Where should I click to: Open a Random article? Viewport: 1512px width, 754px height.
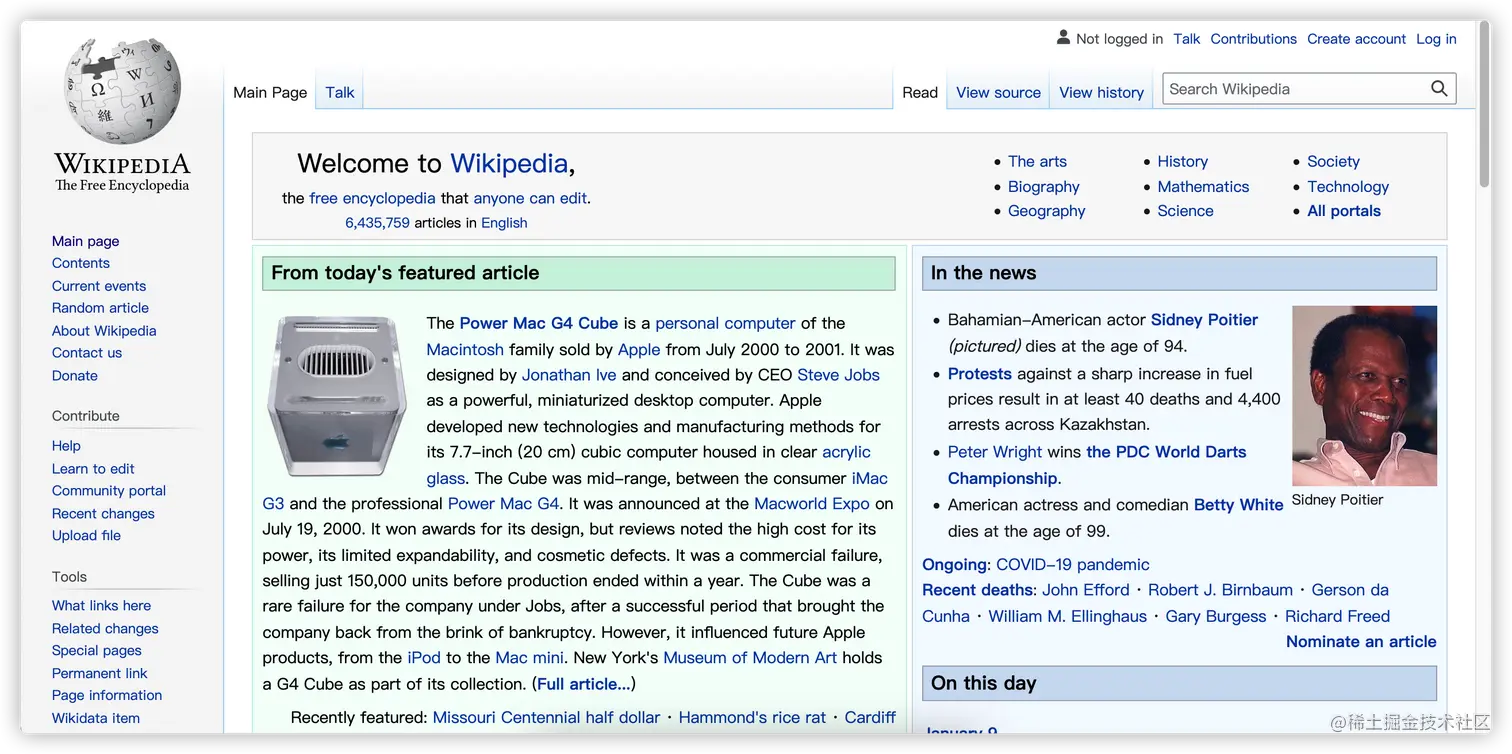click(x=100, y=308)
